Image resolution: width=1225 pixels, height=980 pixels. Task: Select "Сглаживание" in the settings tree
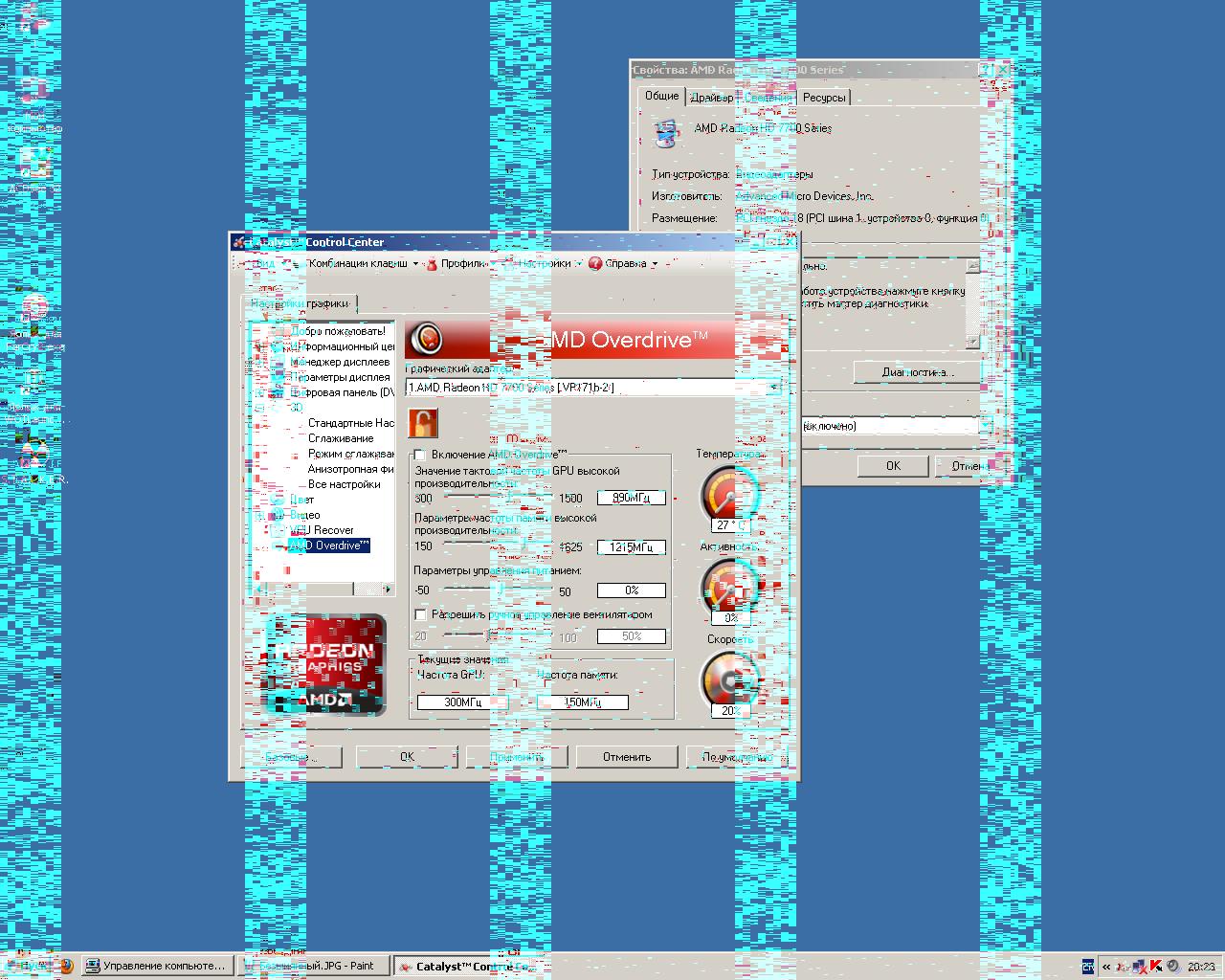coord(341,438)
